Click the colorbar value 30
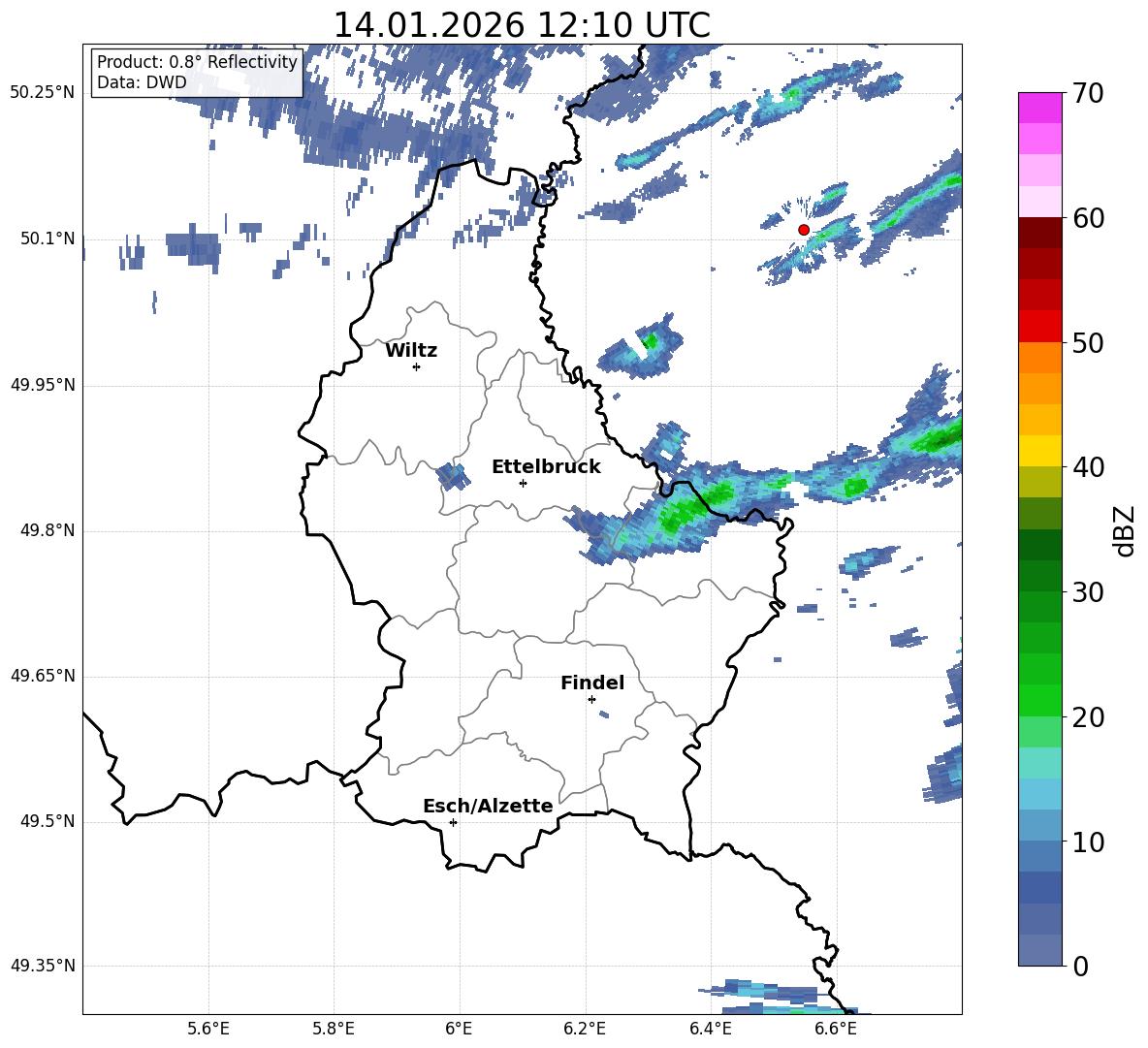Viewport: 1148px width, 1048px height. tap(1088, 592)
